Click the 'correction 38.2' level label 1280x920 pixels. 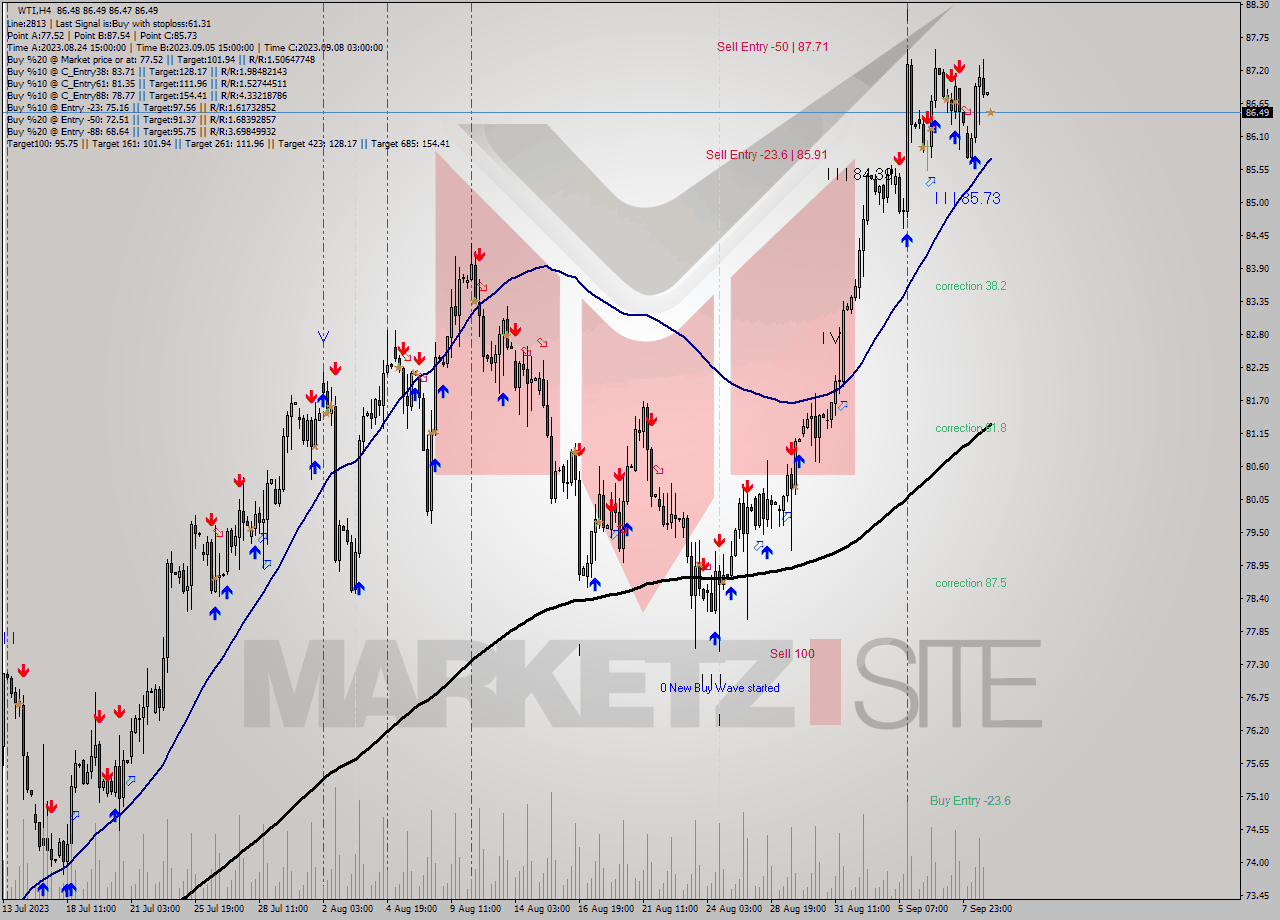(x=970, y=286)
